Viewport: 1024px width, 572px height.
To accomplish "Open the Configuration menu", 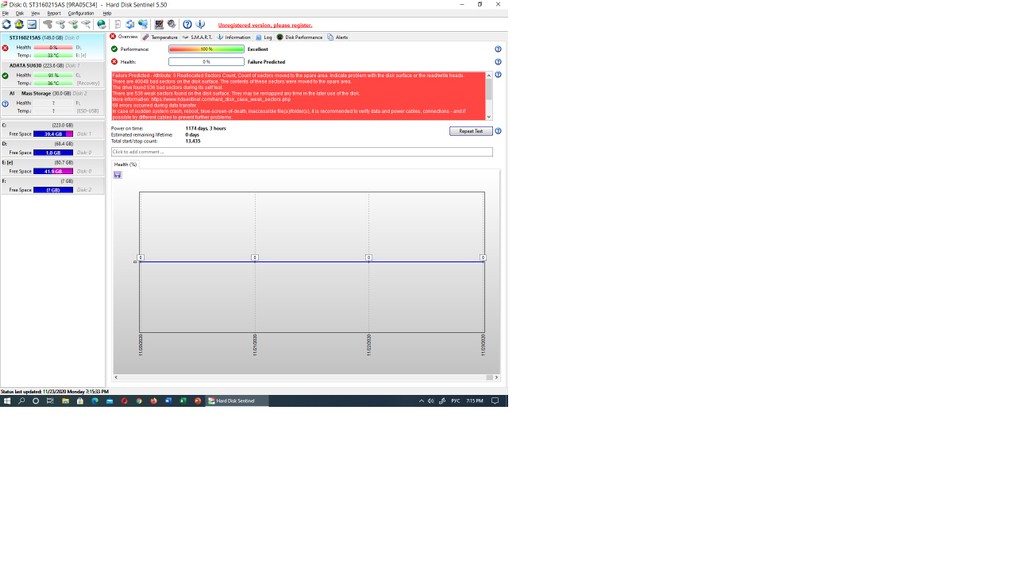I will tap(81, 13).
